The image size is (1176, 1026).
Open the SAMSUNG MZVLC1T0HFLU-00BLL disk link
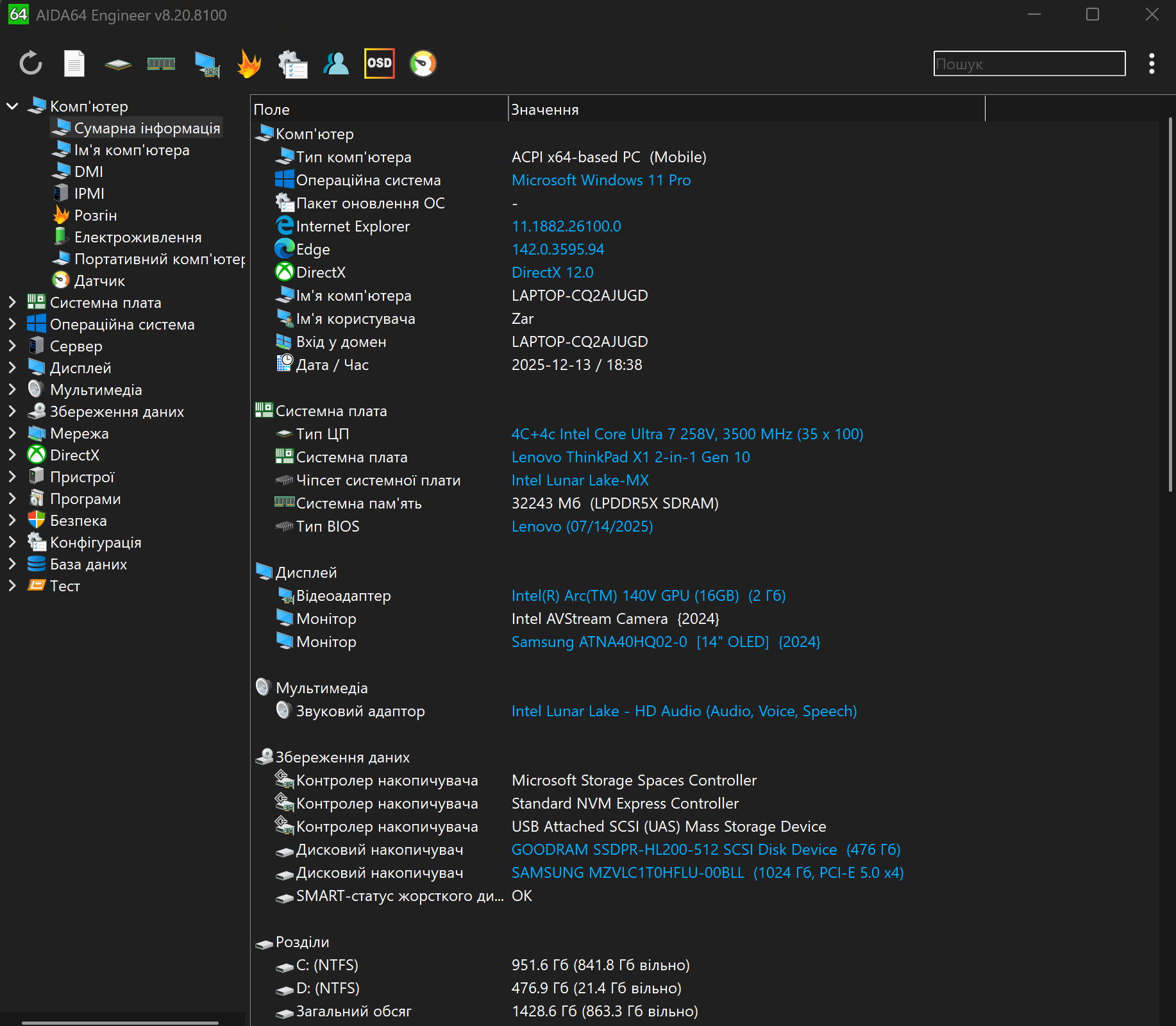tap(707, 873)
